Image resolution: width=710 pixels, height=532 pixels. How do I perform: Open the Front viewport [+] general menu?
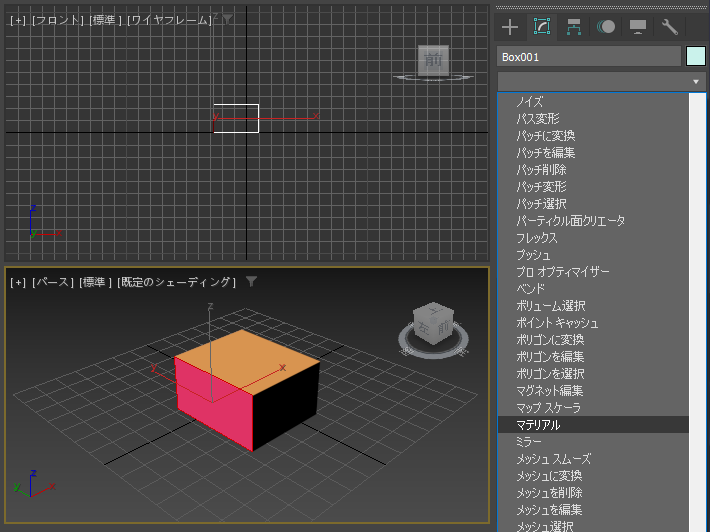point(18,20)
